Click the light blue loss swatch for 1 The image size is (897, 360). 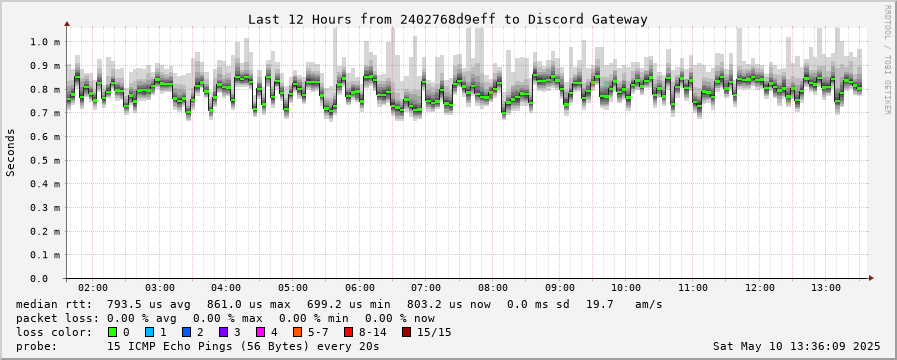pyautogui.click(x=149, y=332)
